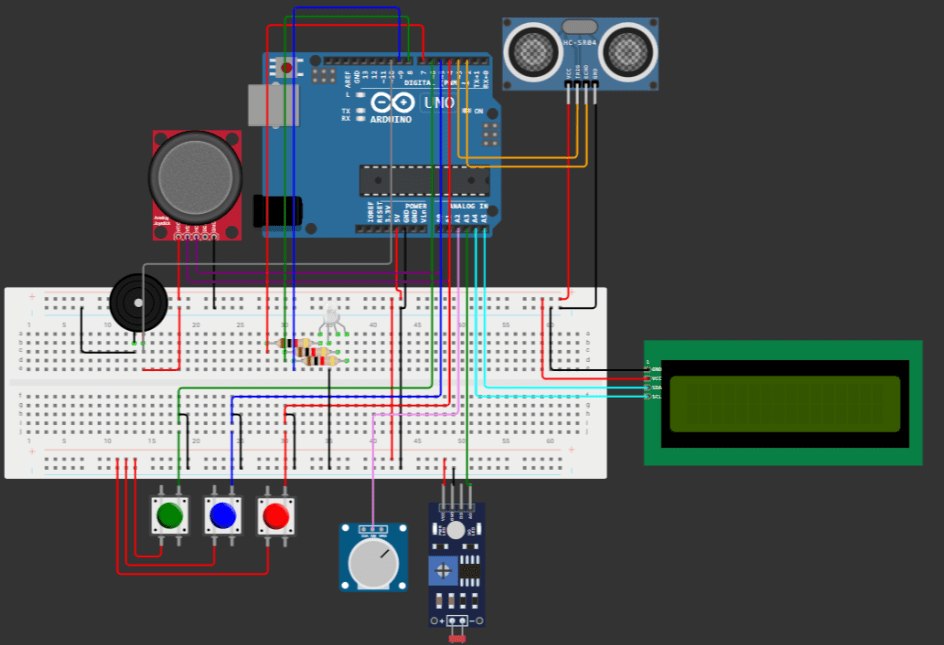
Task: Select the black piezo buzzer
Action: (138, 303)
